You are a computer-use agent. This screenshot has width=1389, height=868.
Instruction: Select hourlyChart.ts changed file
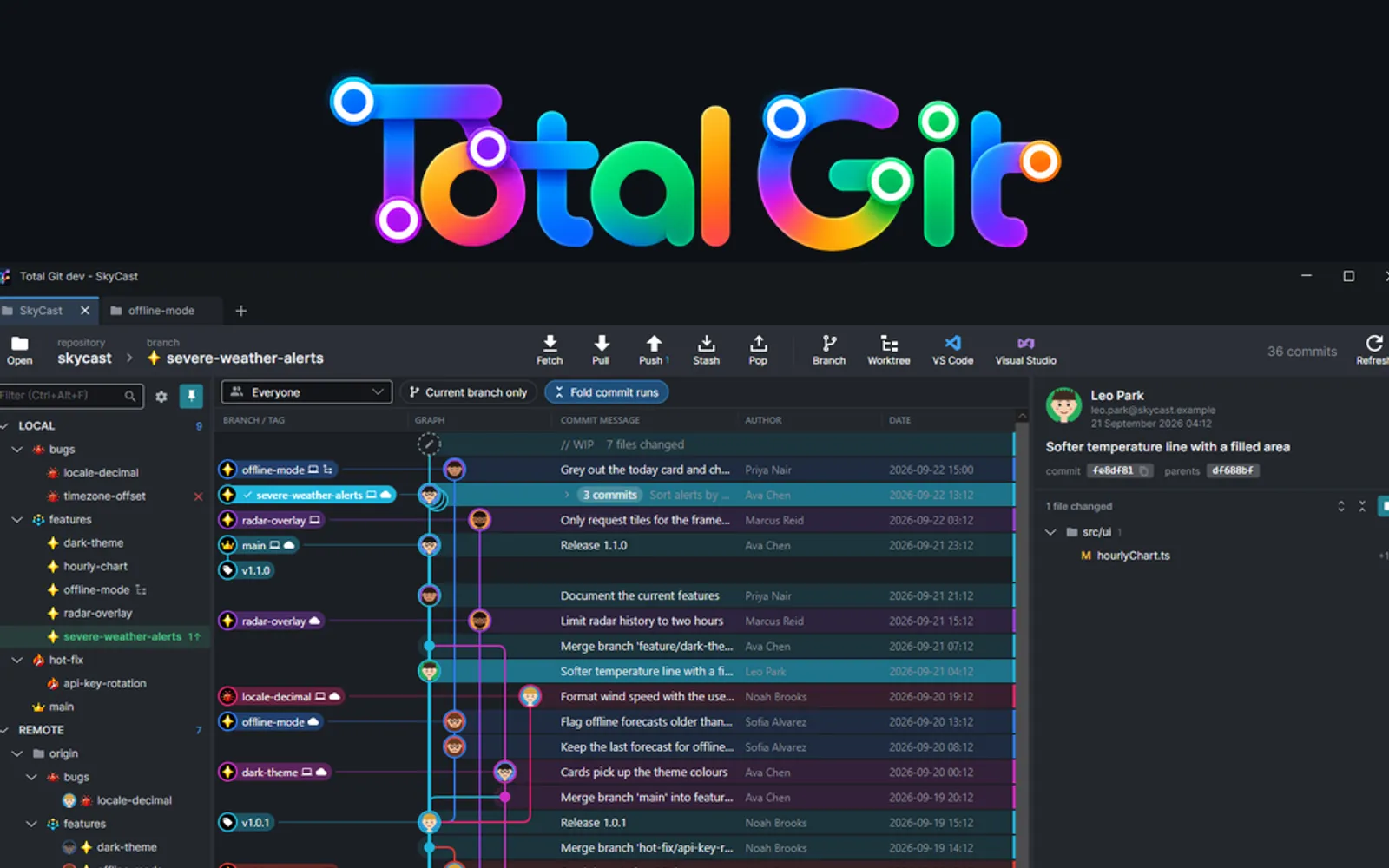point(1133,556)
